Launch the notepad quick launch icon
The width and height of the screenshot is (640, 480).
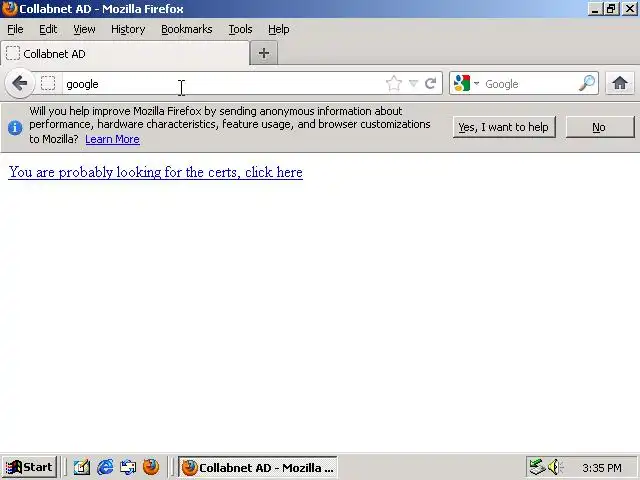click(82, 467)
